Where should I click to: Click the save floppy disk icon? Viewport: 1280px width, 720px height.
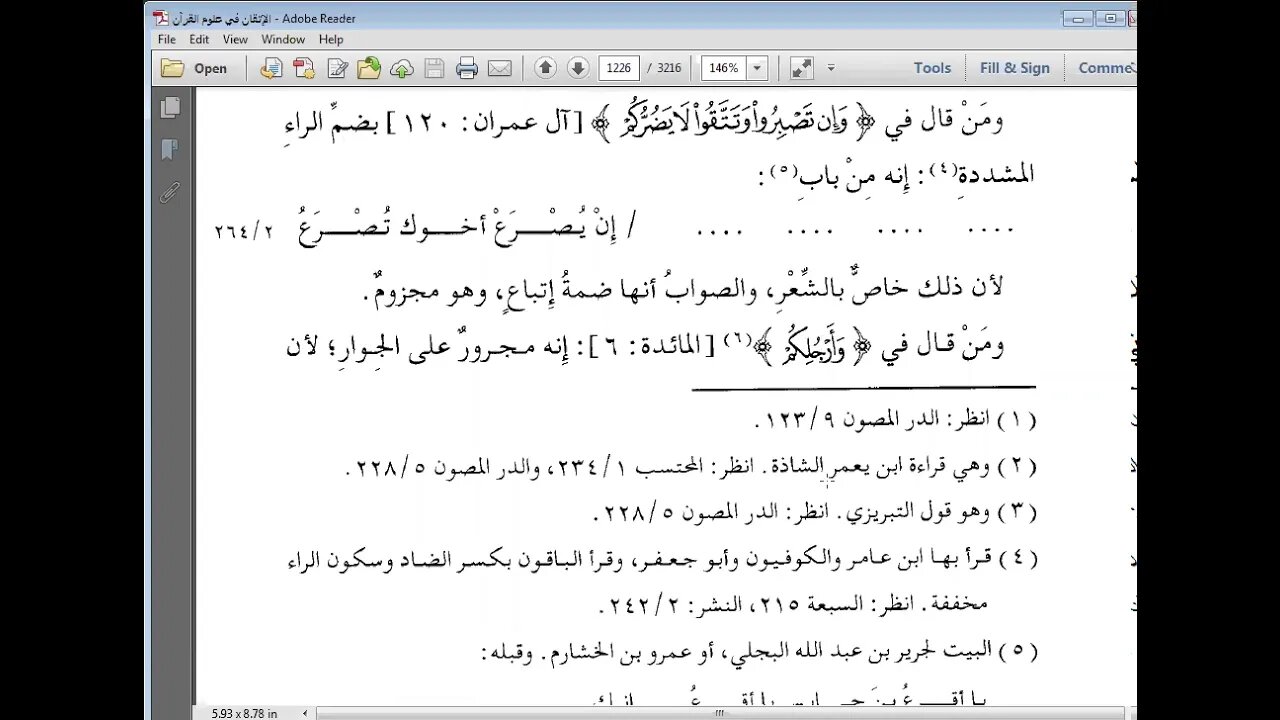click(434, 68)
